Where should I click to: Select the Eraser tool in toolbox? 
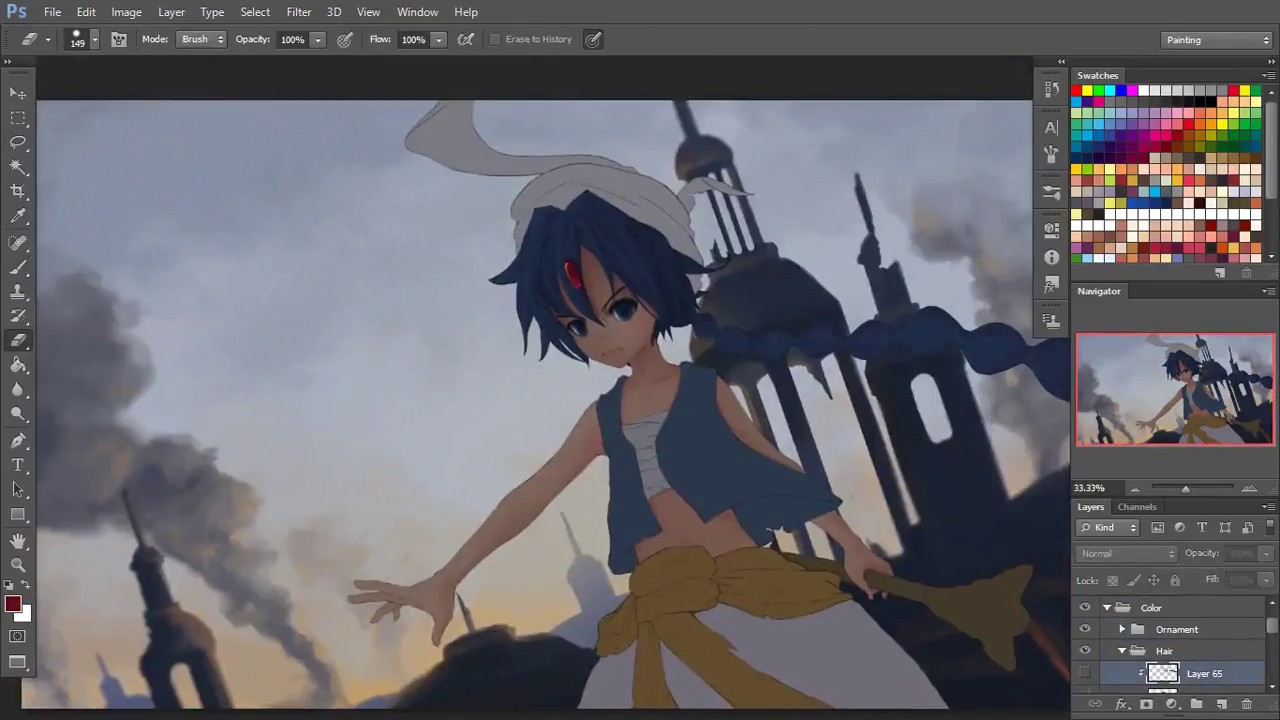[x=18, y=341]
